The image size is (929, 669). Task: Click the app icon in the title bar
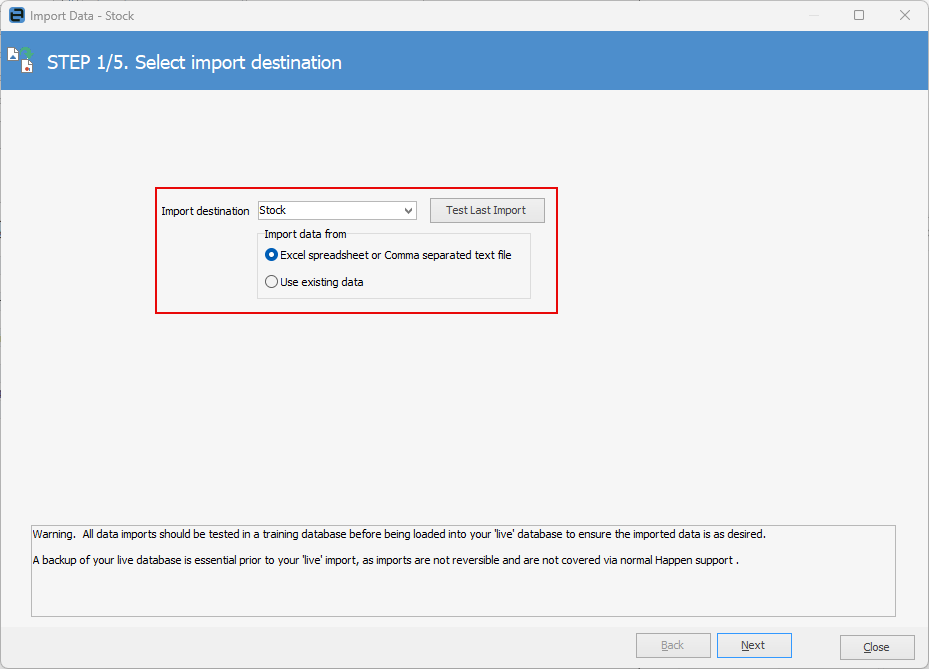pos(16,16)
